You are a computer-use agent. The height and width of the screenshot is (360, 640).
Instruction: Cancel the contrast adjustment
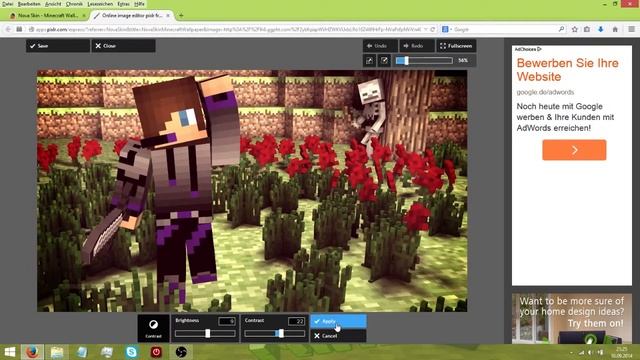(x=338, y=336)
